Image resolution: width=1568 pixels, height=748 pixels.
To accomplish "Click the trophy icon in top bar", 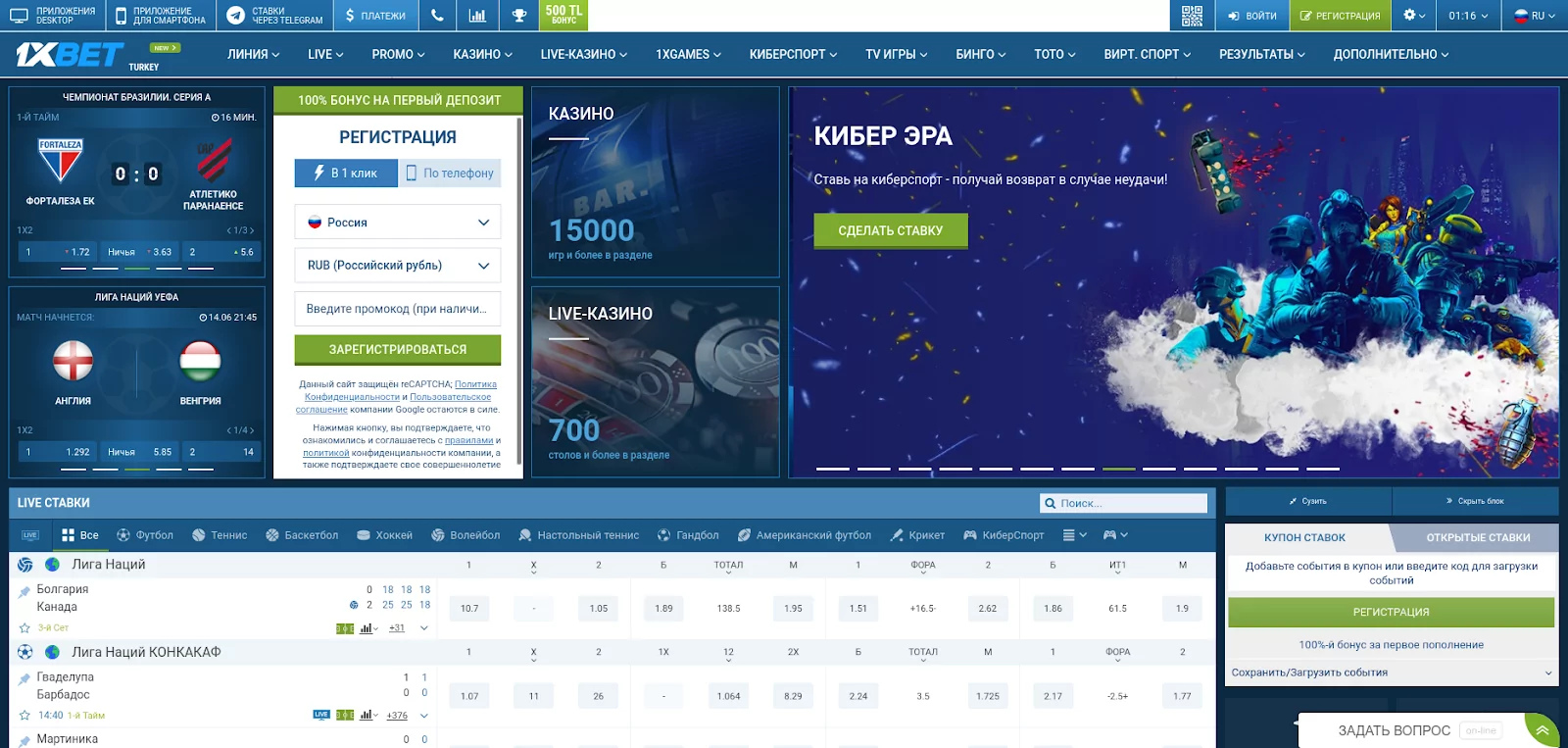I will [x=518, y=16].
